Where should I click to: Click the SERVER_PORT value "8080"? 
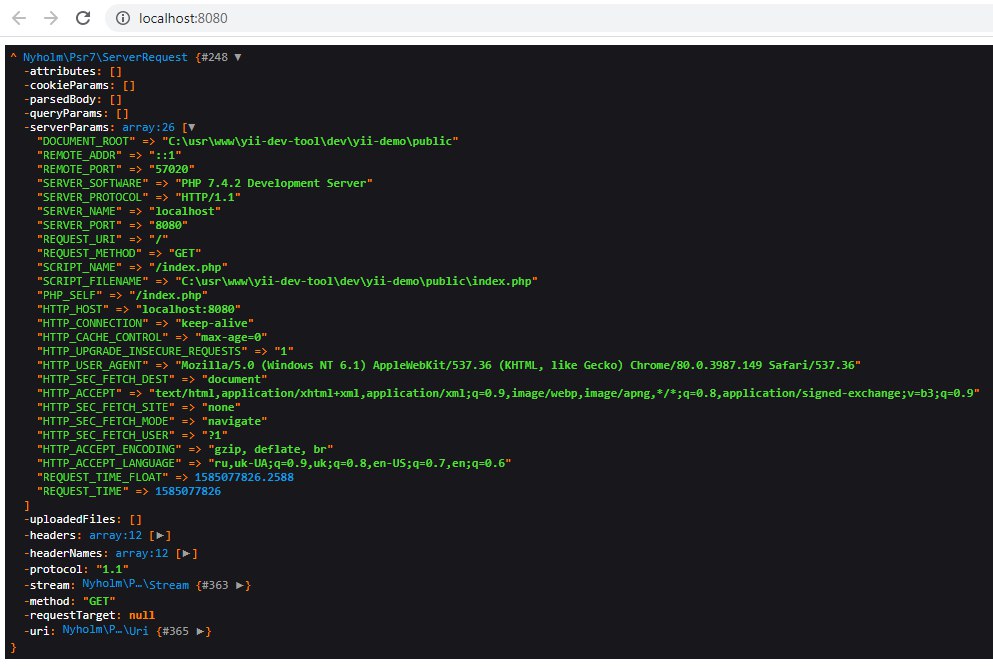pos(168,225)
